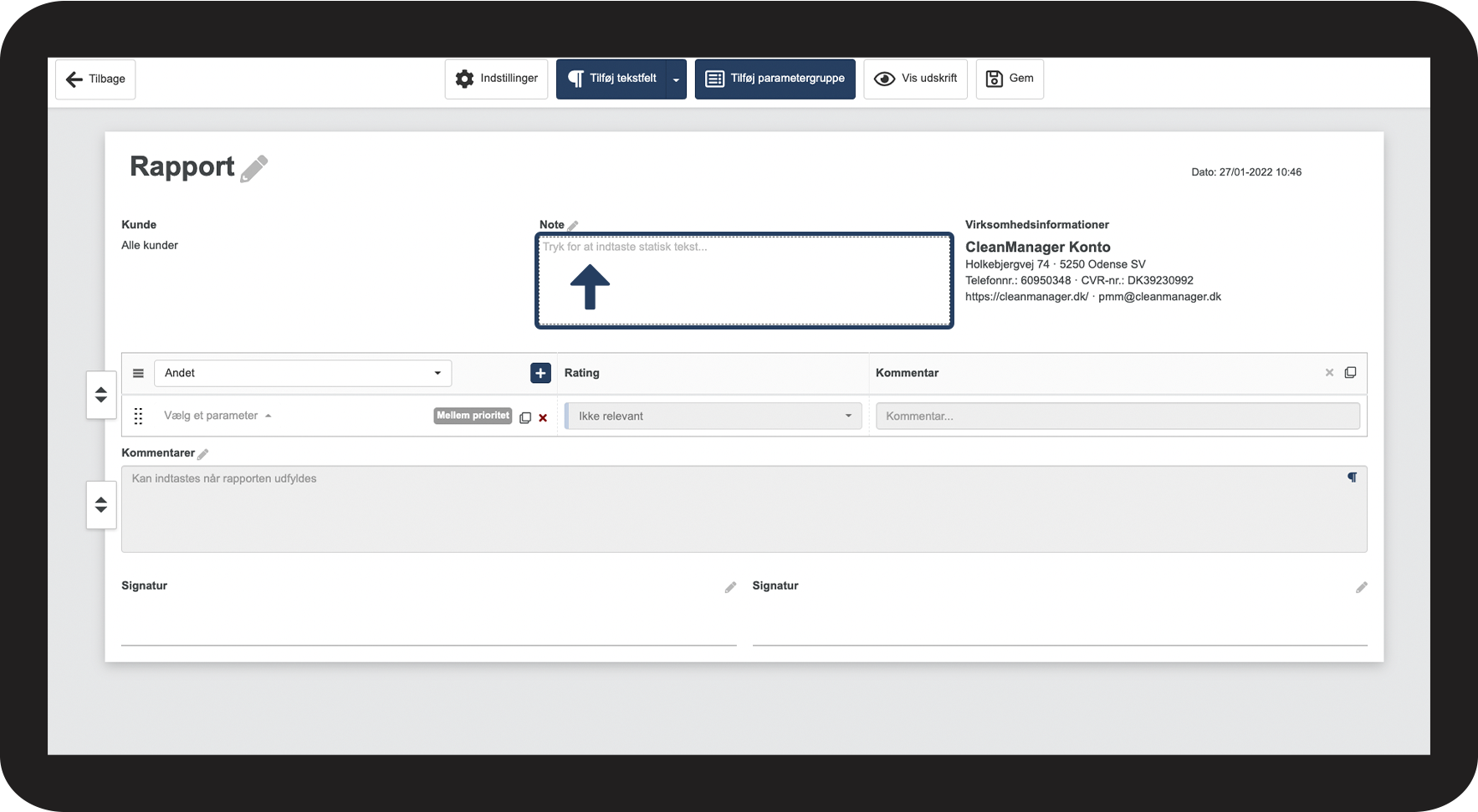
Task: Click into the Kommentarer text area
Action: 744,509
